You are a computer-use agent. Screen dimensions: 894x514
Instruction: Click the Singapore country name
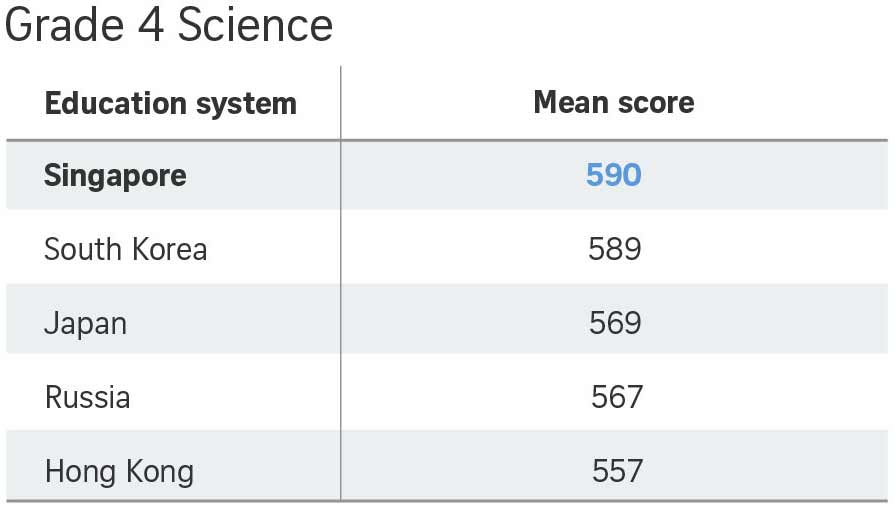pos(115,176)
